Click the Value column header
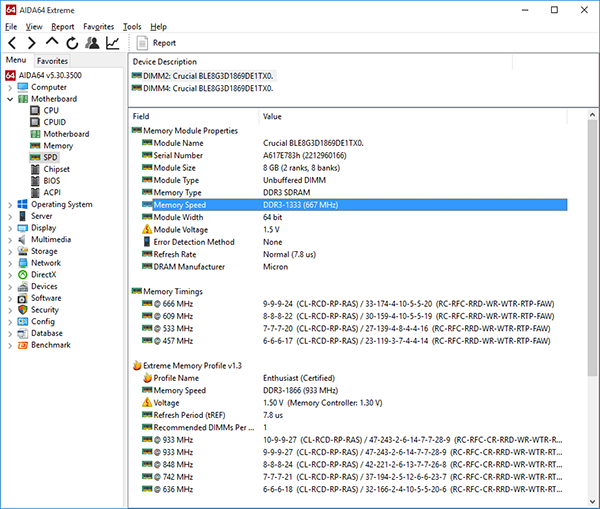The image size is (600, 509). (x=413, y=116)
